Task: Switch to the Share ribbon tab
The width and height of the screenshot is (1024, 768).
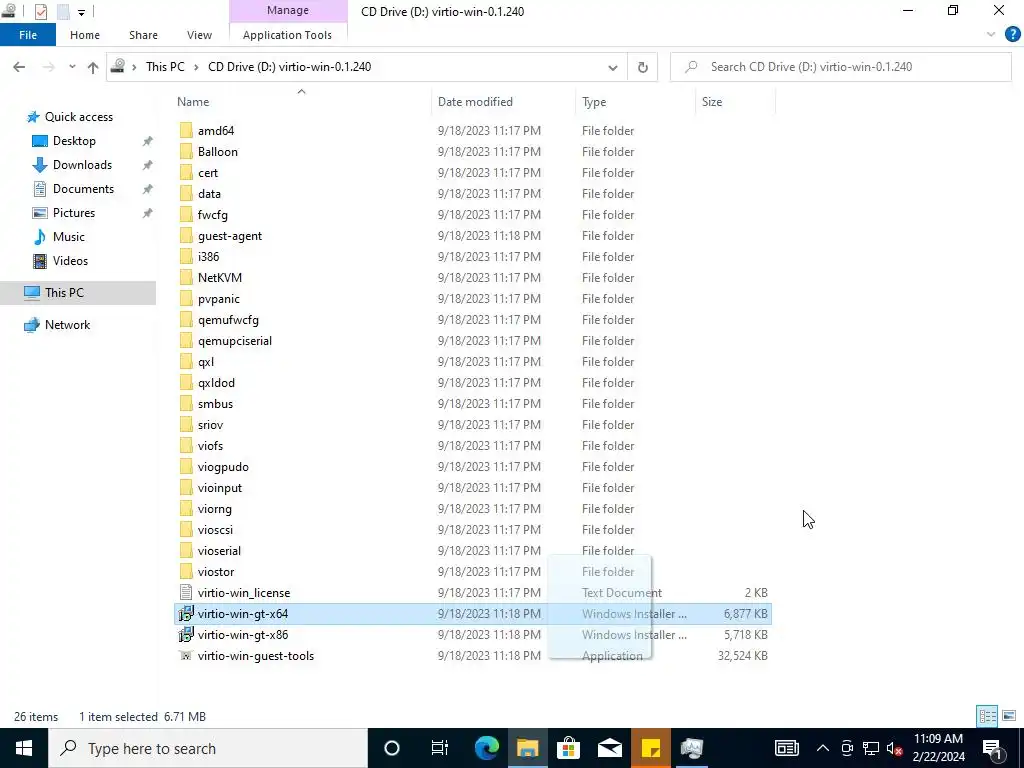Action: [x=143, y=35]
